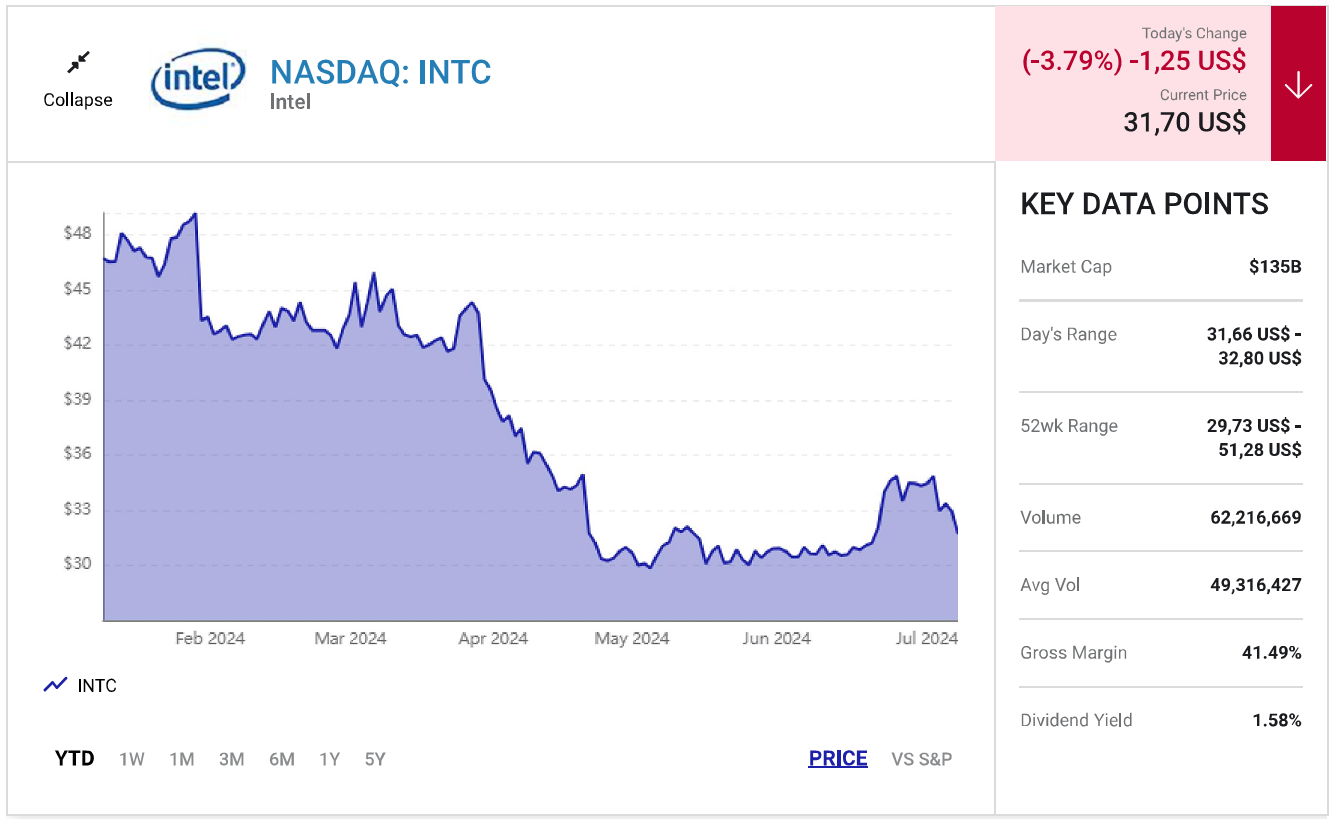The image size is (1329, 819).
Task: Display the 5Y time range
Action: tap(375, 759)
